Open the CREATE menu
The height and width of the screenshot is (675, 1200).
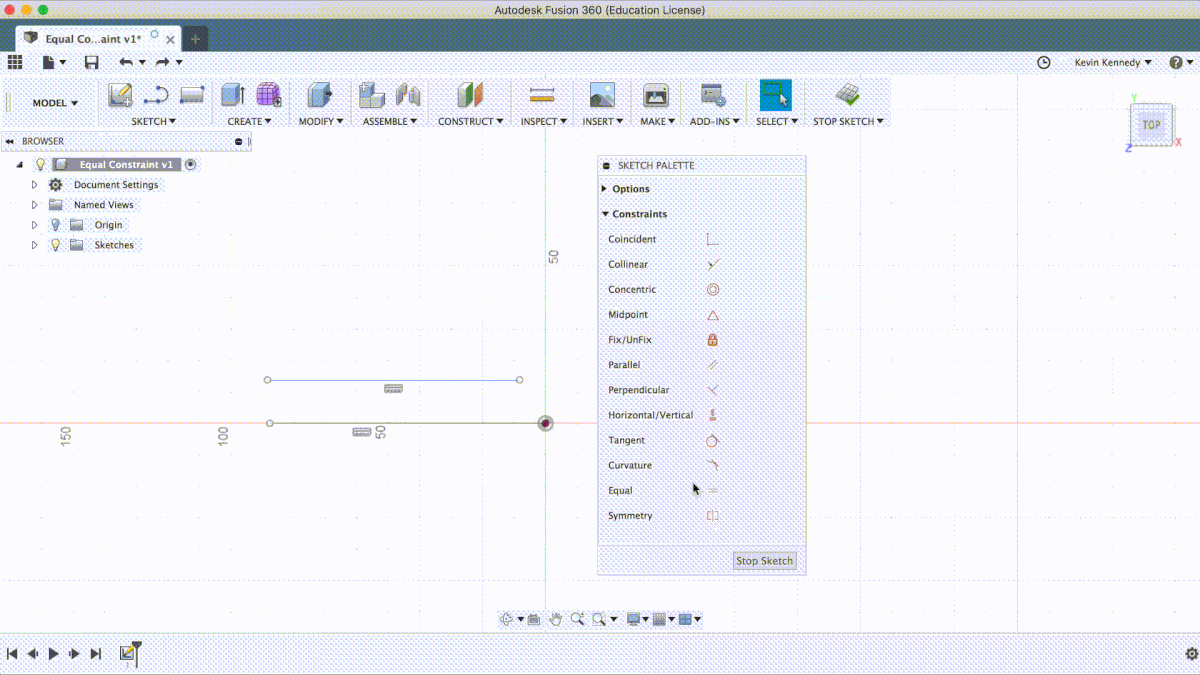pyautogui.click(x=250, y=121)
